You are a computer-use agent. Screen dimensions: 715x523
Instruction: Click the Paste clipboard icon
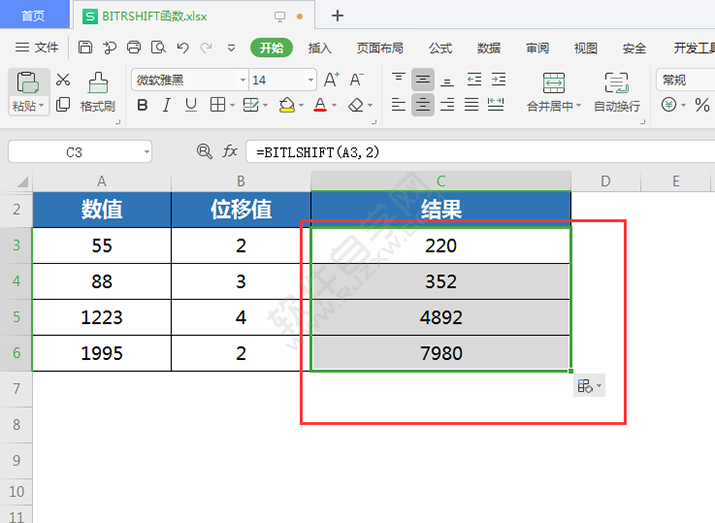click(27, 82)
